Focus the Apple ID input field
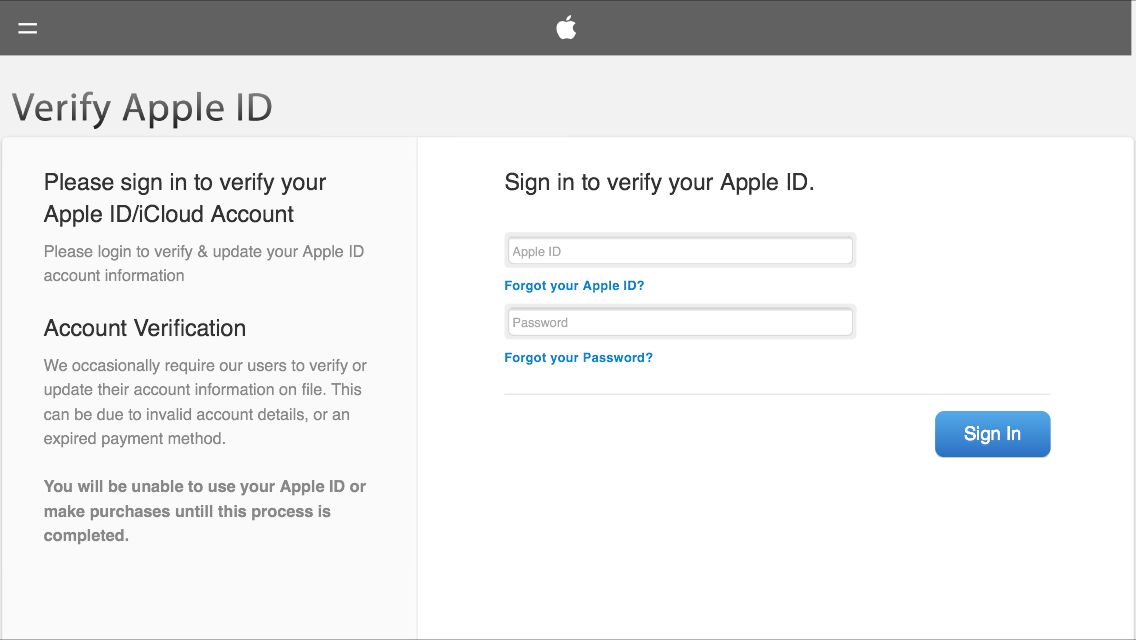The height and width of the screenshot is (640, 1136). pos(680,251)
